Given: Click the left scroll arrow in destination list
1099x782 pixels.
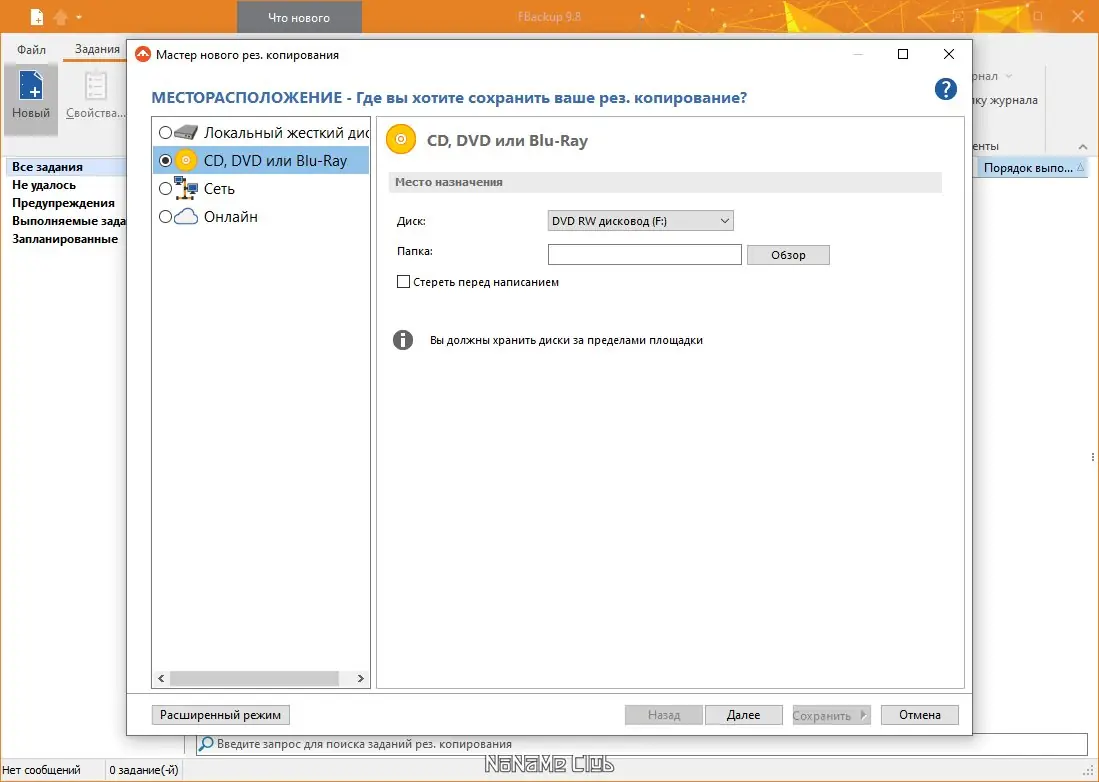Looking at the screenshot, I should [x=161, y=678].
